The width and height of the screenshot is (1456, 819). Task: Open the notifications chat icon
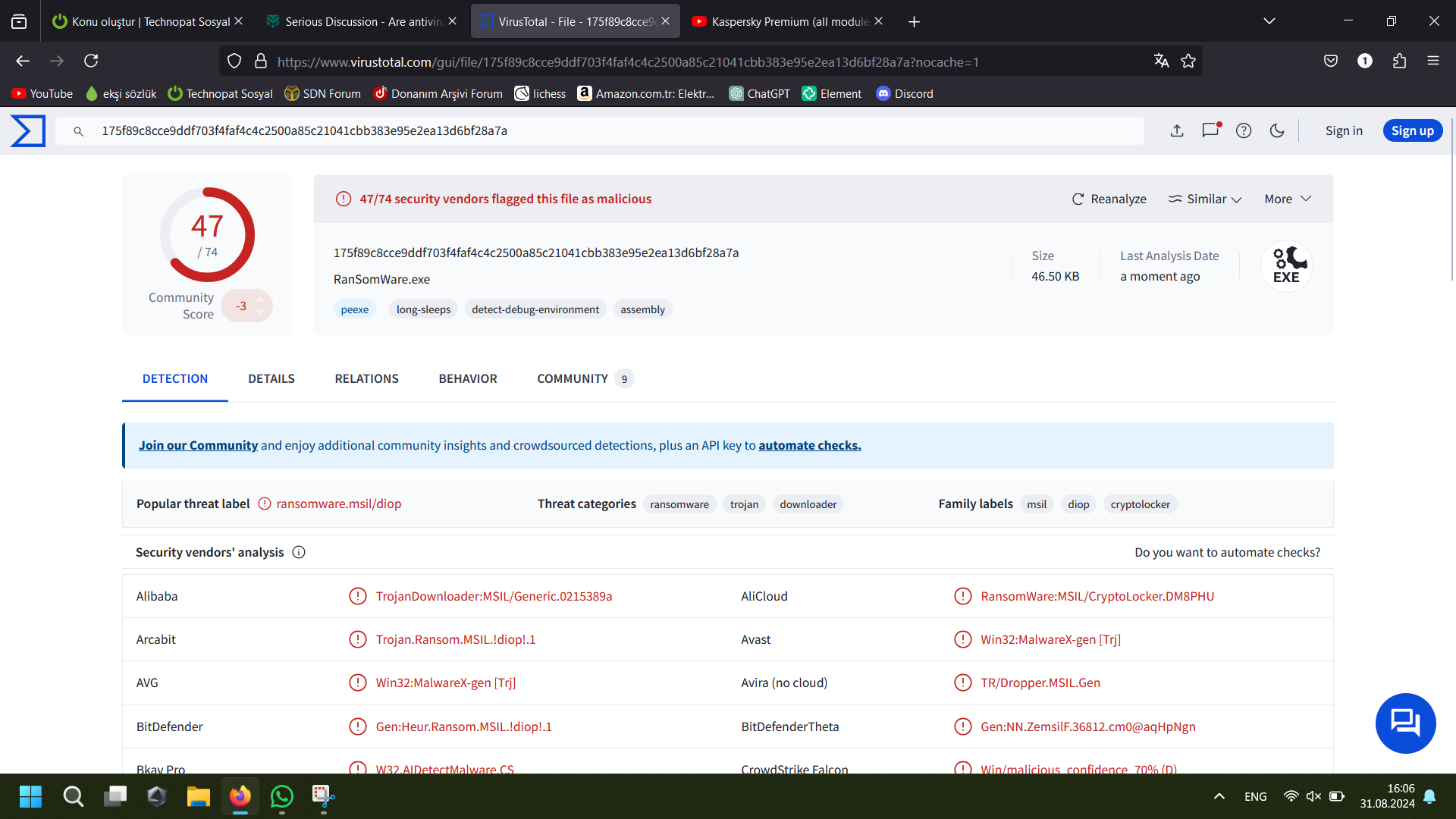coord(1210,130)
